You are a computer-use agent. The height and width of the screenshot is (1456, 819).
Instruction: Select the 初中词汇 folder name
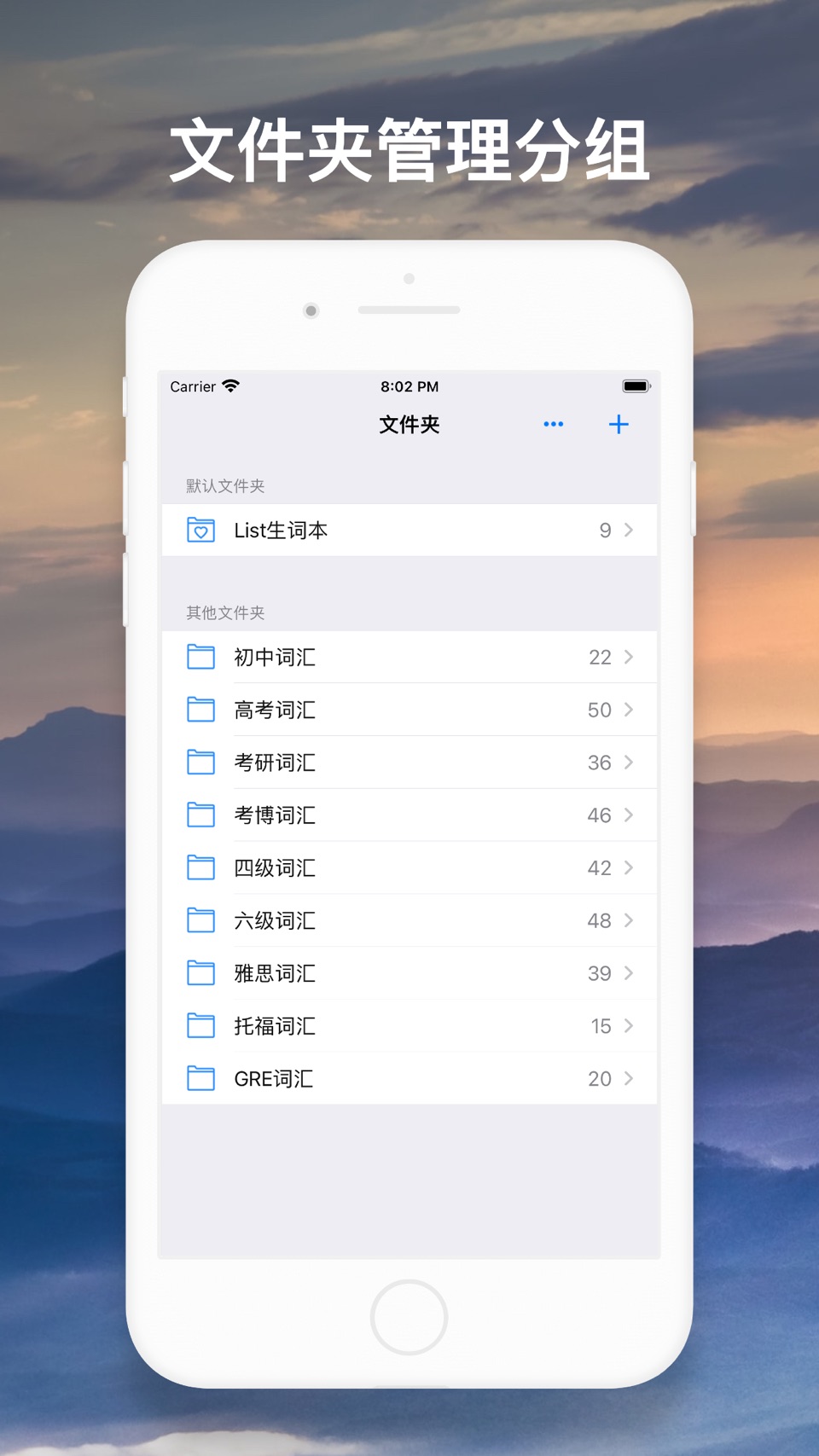(x=275, y=658)
